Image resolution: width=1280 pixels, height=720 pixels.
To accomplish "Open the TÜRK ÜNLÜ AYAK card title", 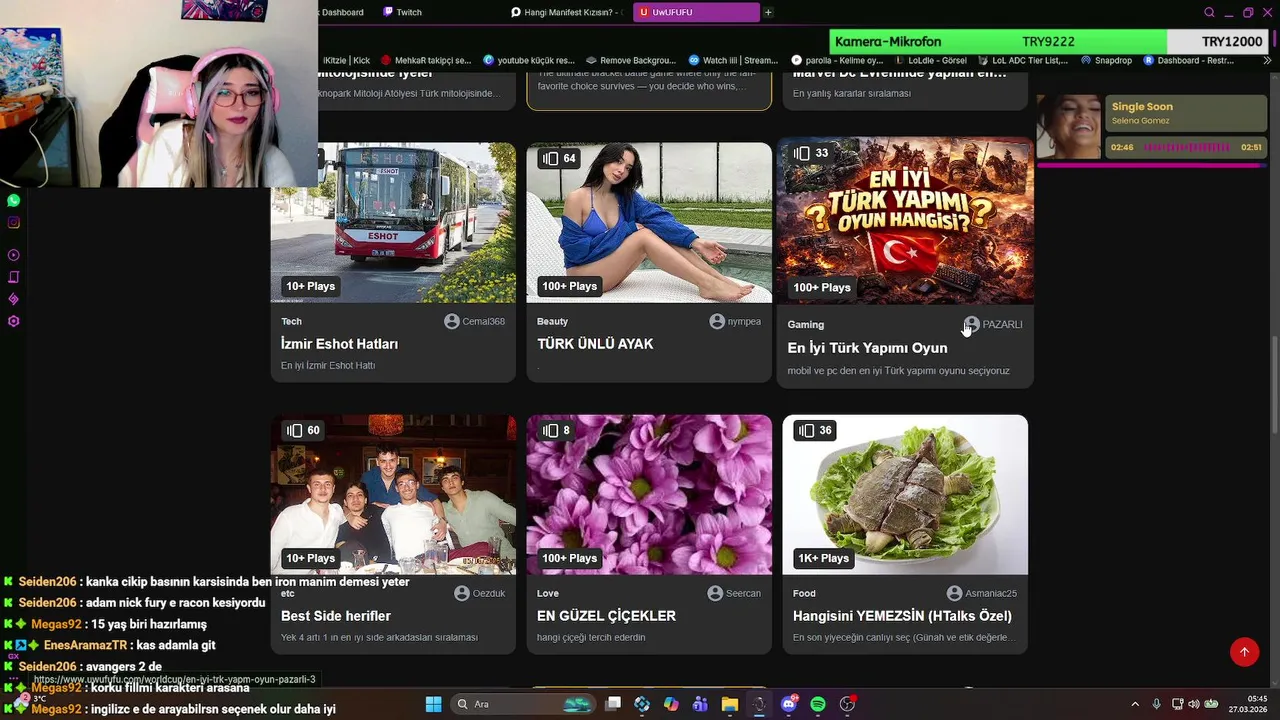I will pyautogui.click(x=595, y=344).
